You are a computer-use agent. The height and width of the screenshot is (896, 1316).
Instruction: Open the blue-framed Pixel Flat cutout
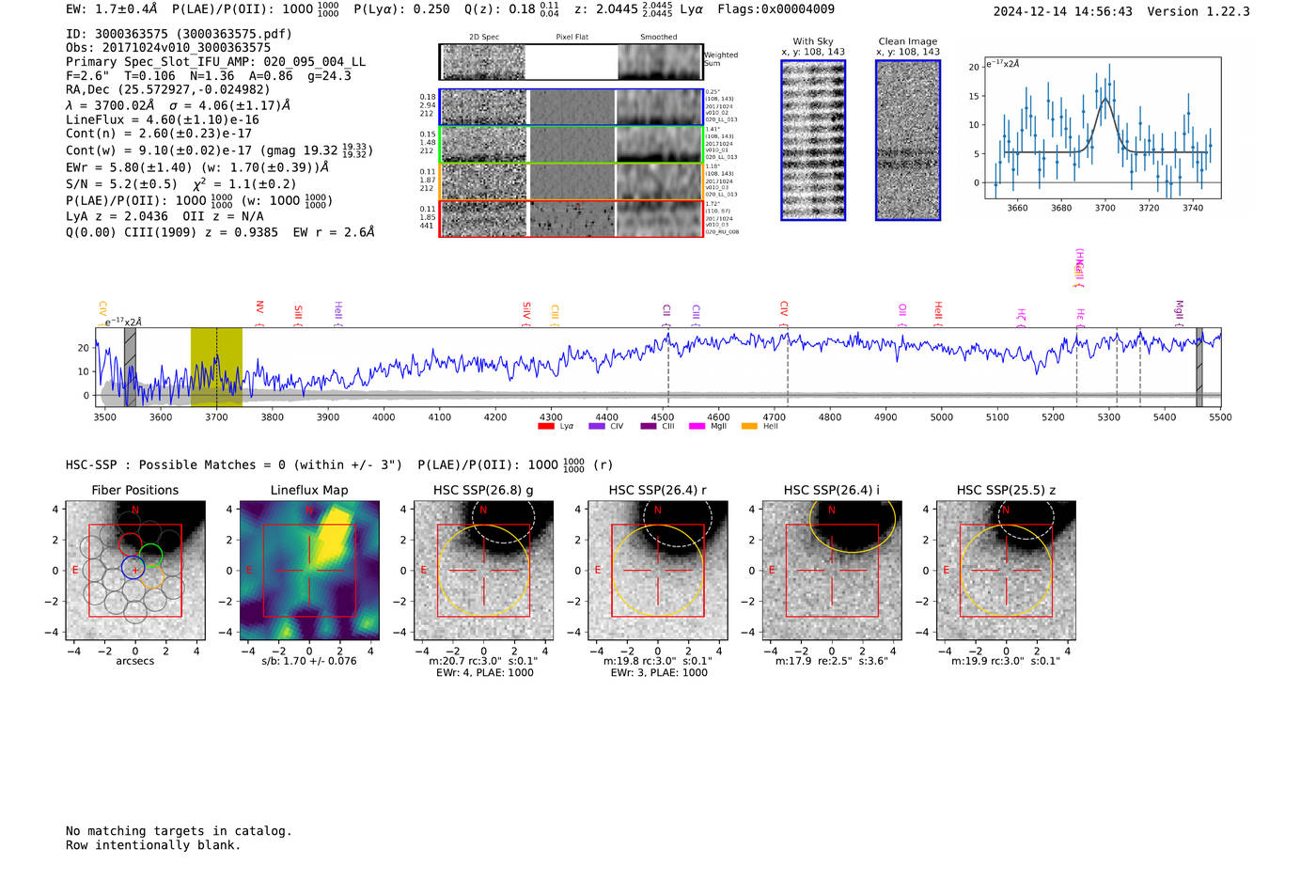click(x=572, y=107)
